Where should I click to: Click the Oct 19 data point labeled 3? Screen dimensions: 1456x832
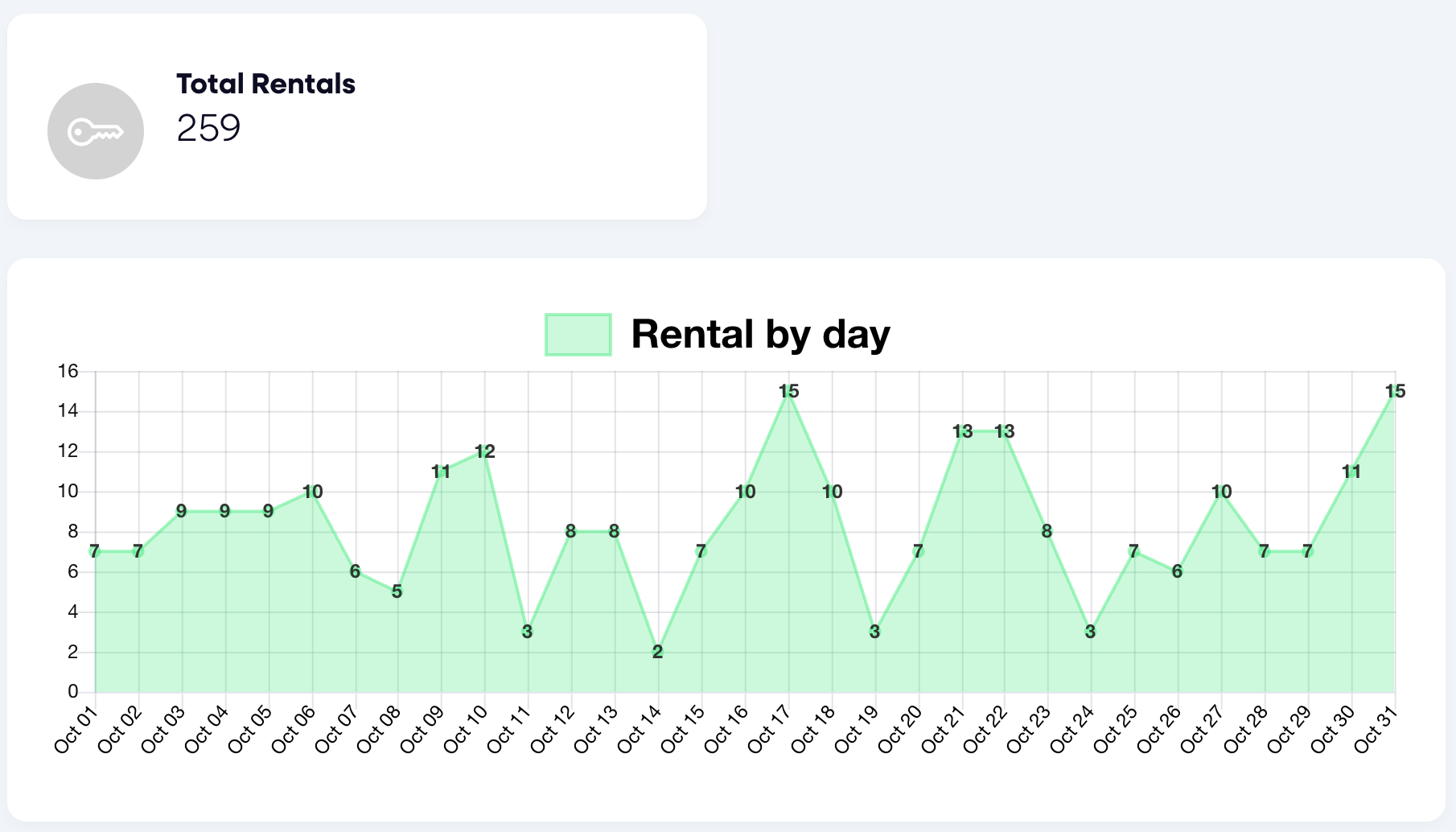point(875,632)
